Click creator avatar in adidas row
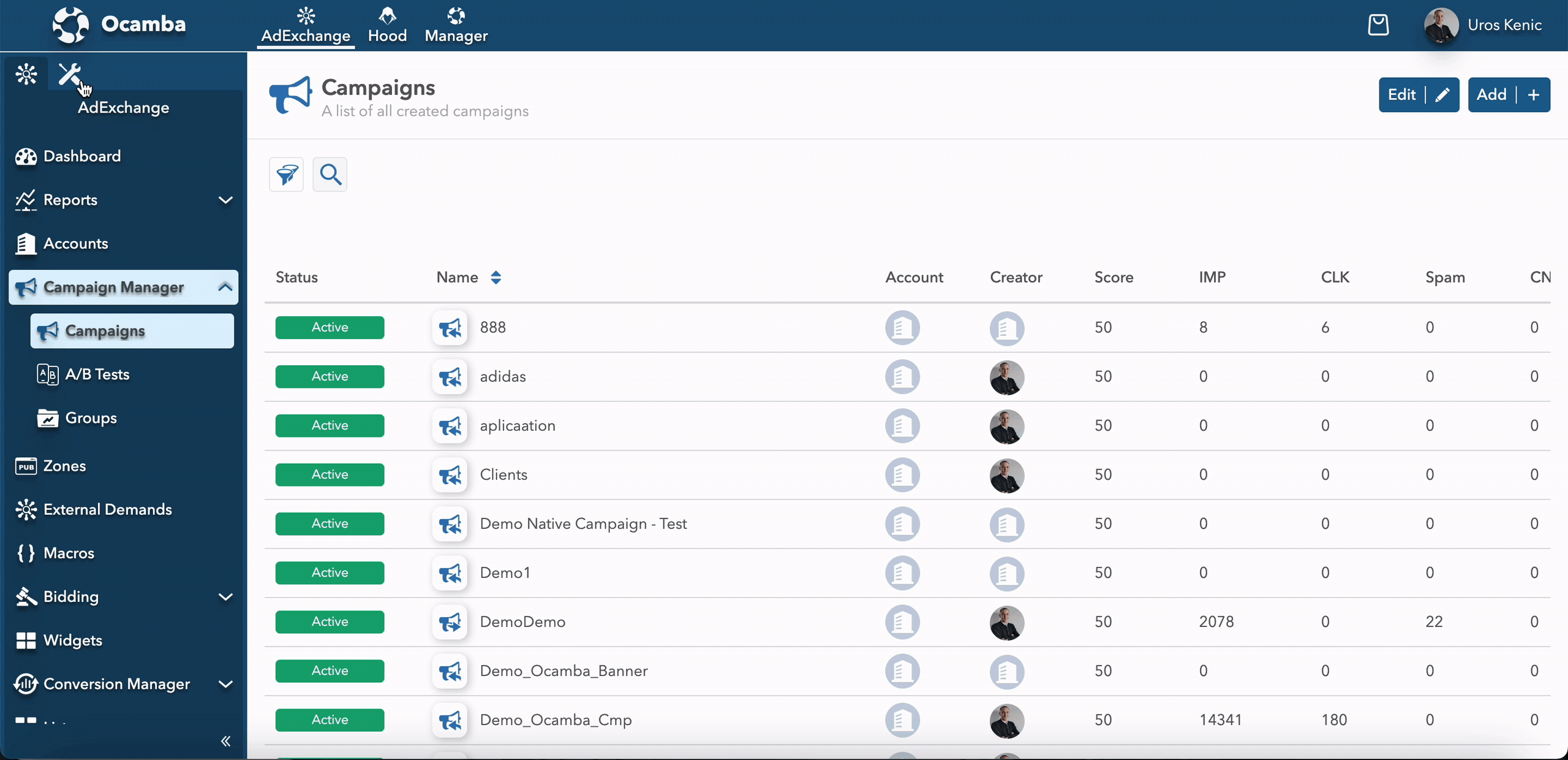The image size is (1568, 760). [x=1007, y=378]
